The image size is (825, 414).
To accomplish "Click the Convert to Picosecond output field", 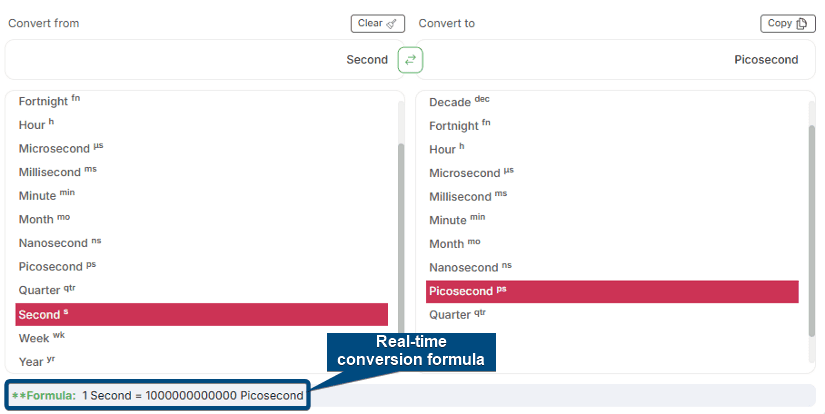I will (620, 60).
